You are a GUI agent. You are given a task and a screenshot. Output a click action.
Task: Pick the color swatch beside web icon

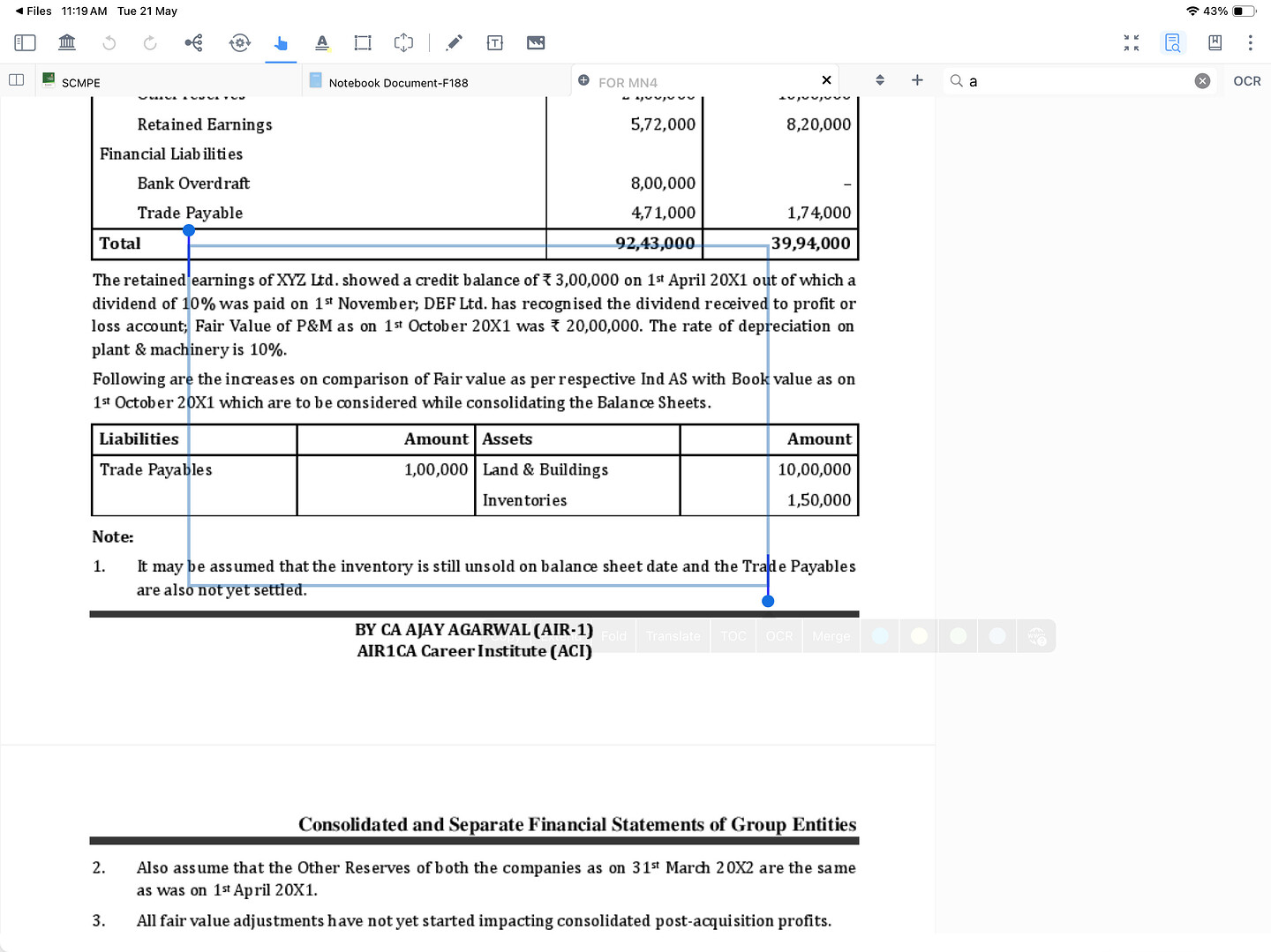(997, 636)
